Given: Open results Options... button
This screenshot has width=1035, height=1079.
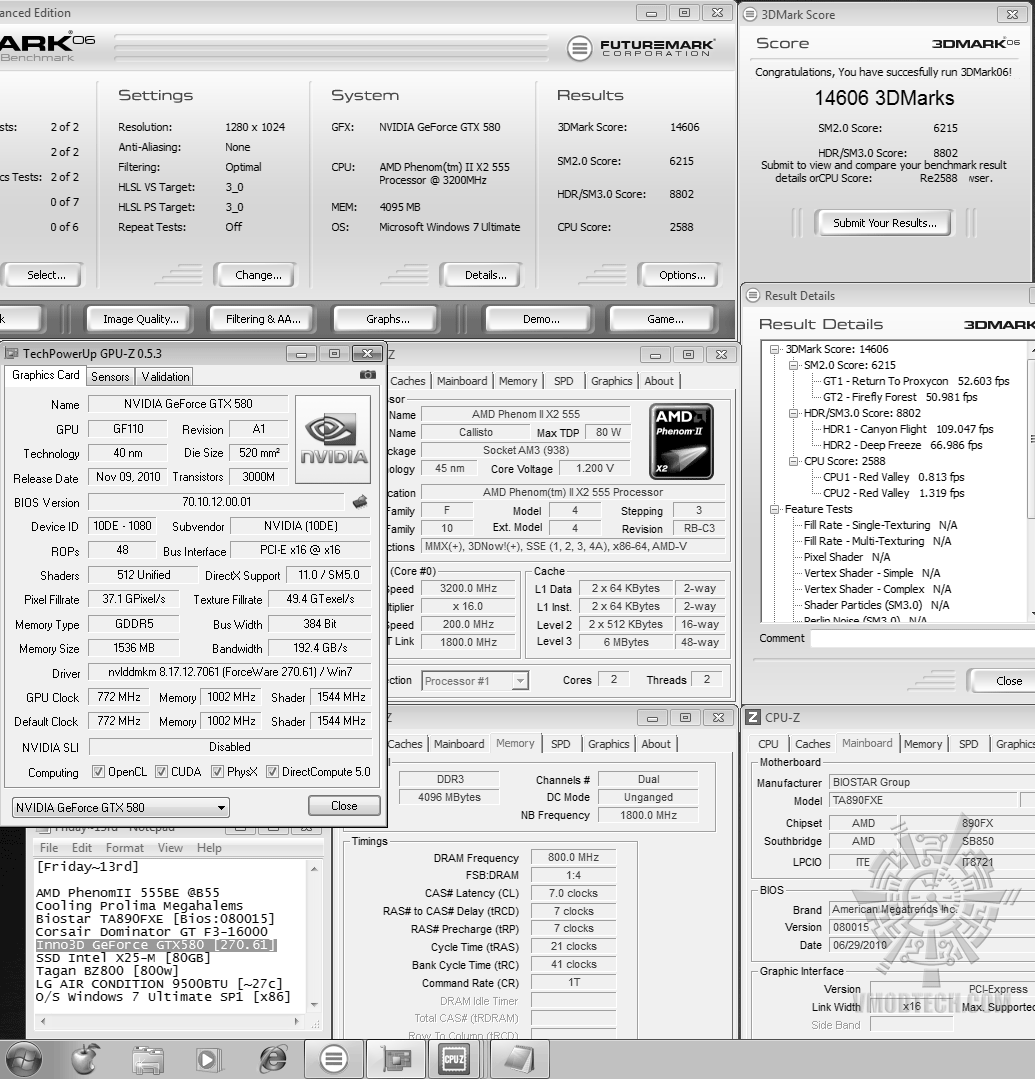Looking at the screenshot, I should click(682, 275).
